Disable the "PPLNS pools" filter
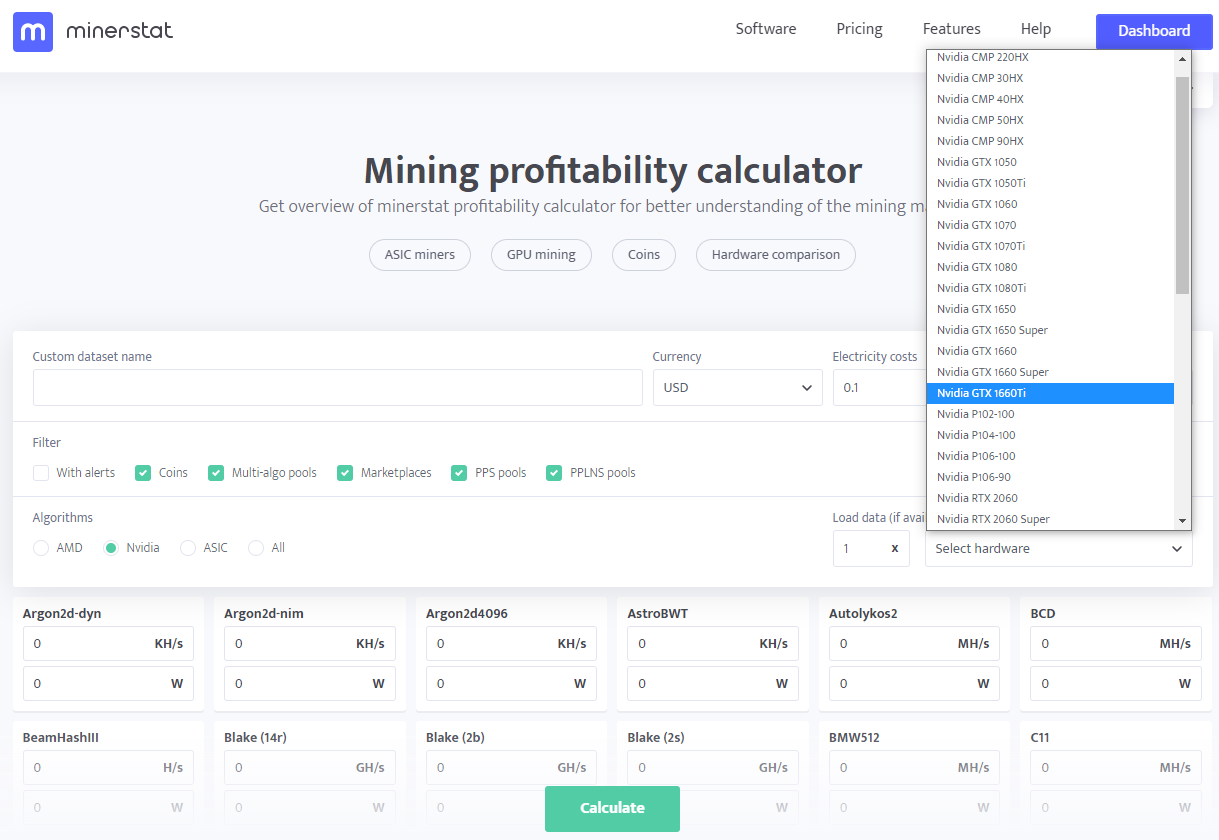This screenshot has width=1219, height=840. tap(554, 472)
